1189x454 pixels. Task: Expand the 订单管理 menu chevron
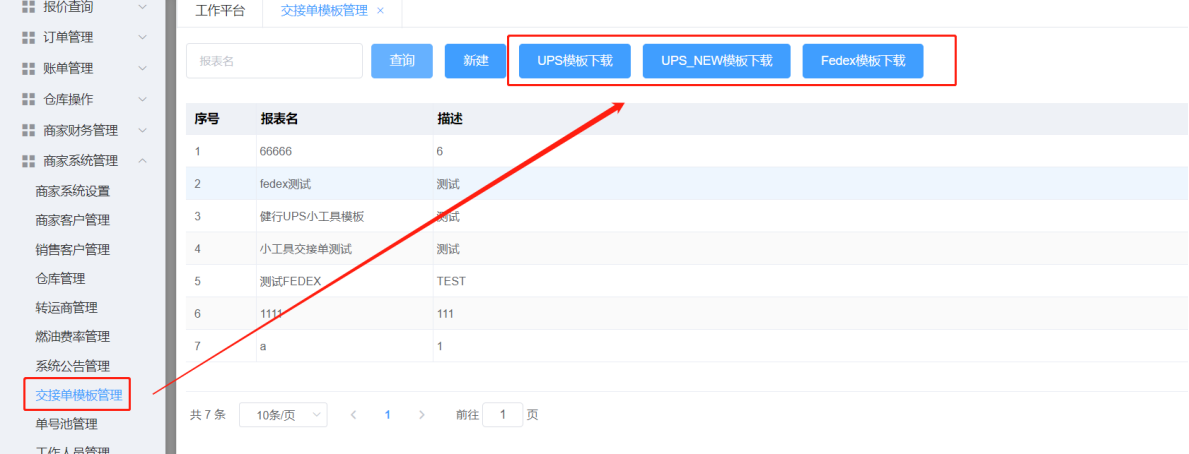pyautogui.click(x=142, y=38)
